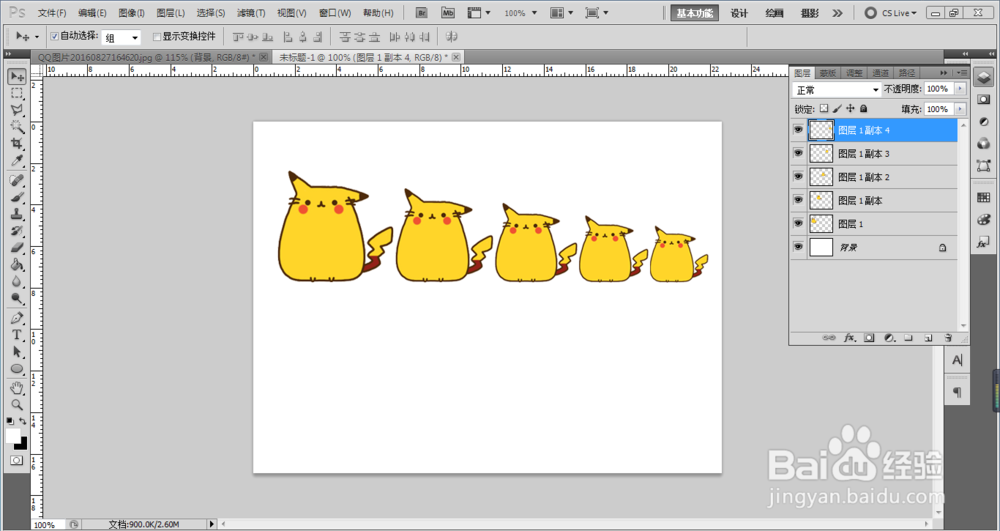
Task: Add a layer style with fx icon
Action: pyautogui.click(x=849, y=338)
